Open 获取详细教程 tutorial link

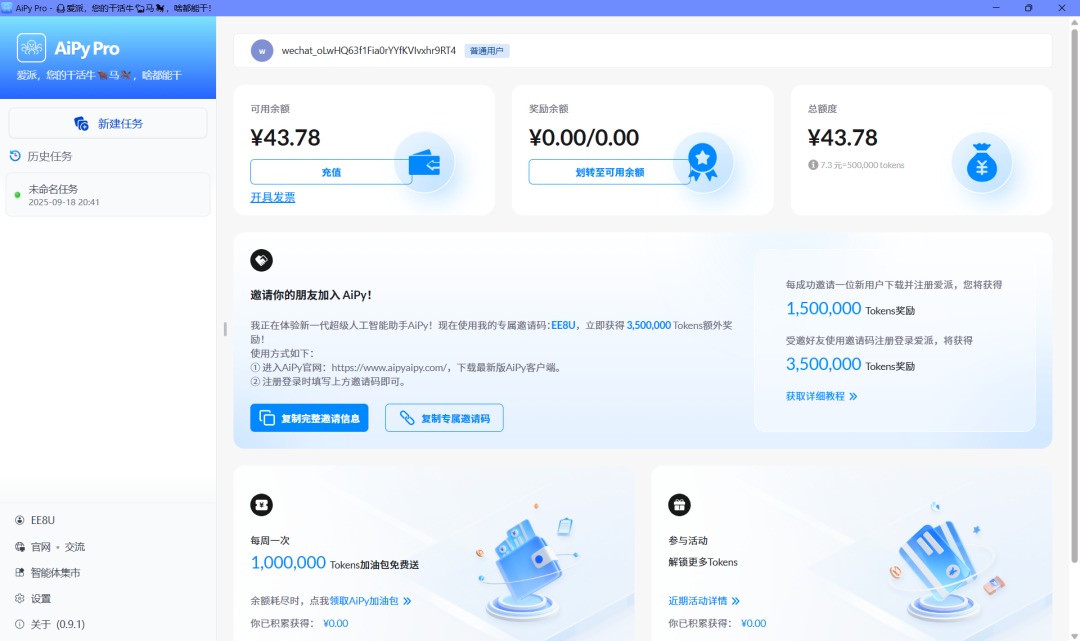tap(822, 397)
